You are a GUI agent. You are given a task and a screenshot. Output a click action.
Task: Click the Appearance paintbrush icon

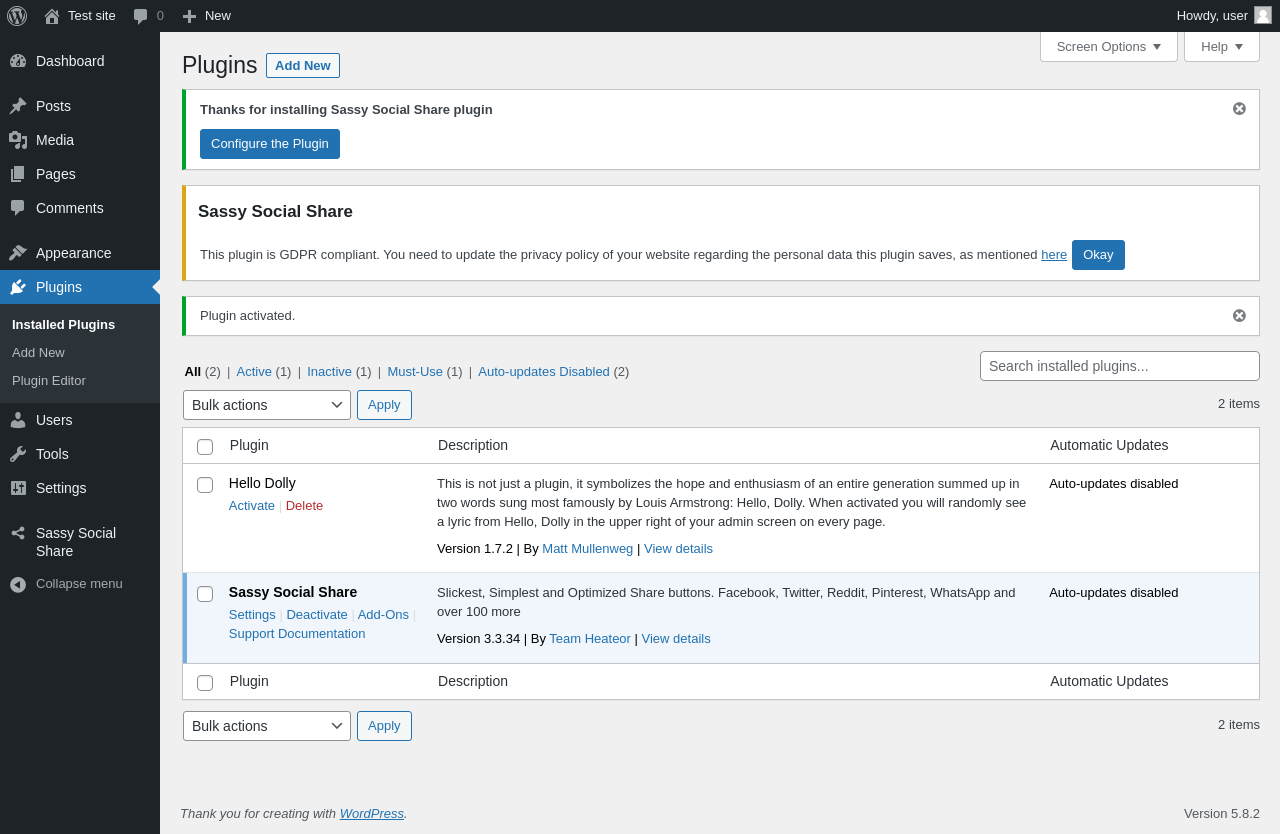coord(18,253)
